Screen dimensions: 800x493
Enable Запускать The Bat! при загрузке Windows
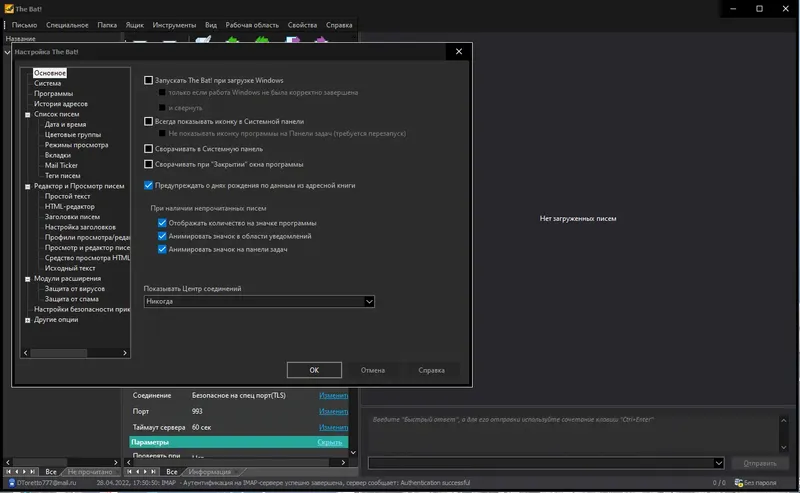(148, 80)
